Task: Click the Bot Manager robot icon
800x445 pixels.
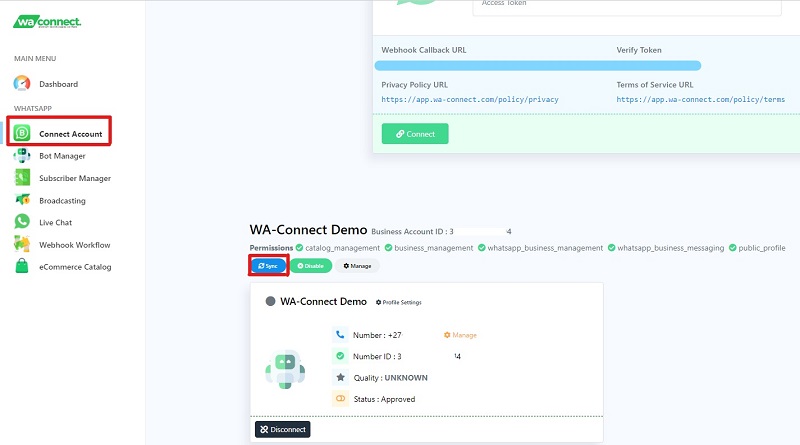Action: point(22,155)
